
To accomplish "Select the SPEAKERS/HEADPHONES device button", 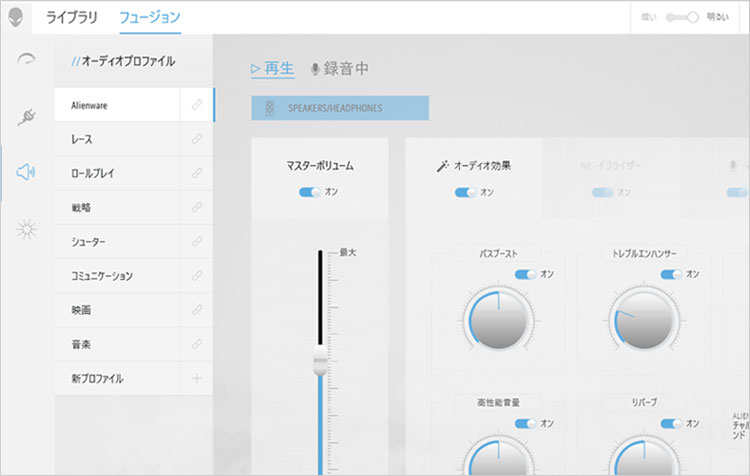I will coord(340,108).
